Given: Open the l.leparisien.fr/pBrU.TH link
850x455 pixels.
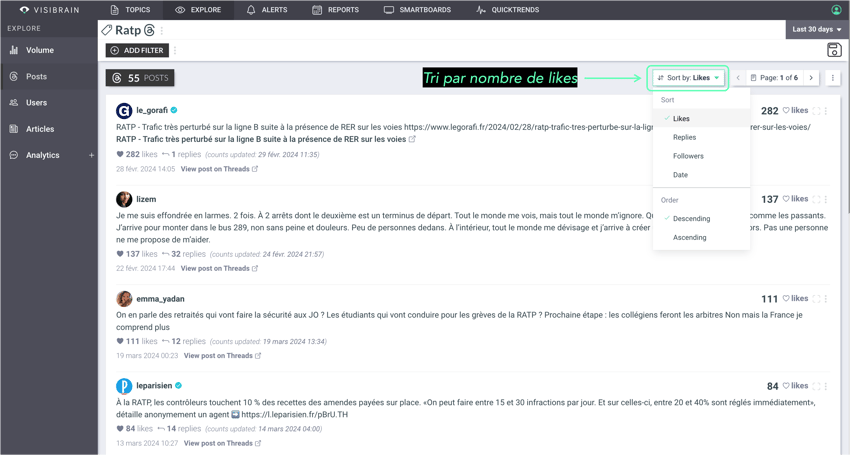Looking at the screenshot, I should 294,414.
